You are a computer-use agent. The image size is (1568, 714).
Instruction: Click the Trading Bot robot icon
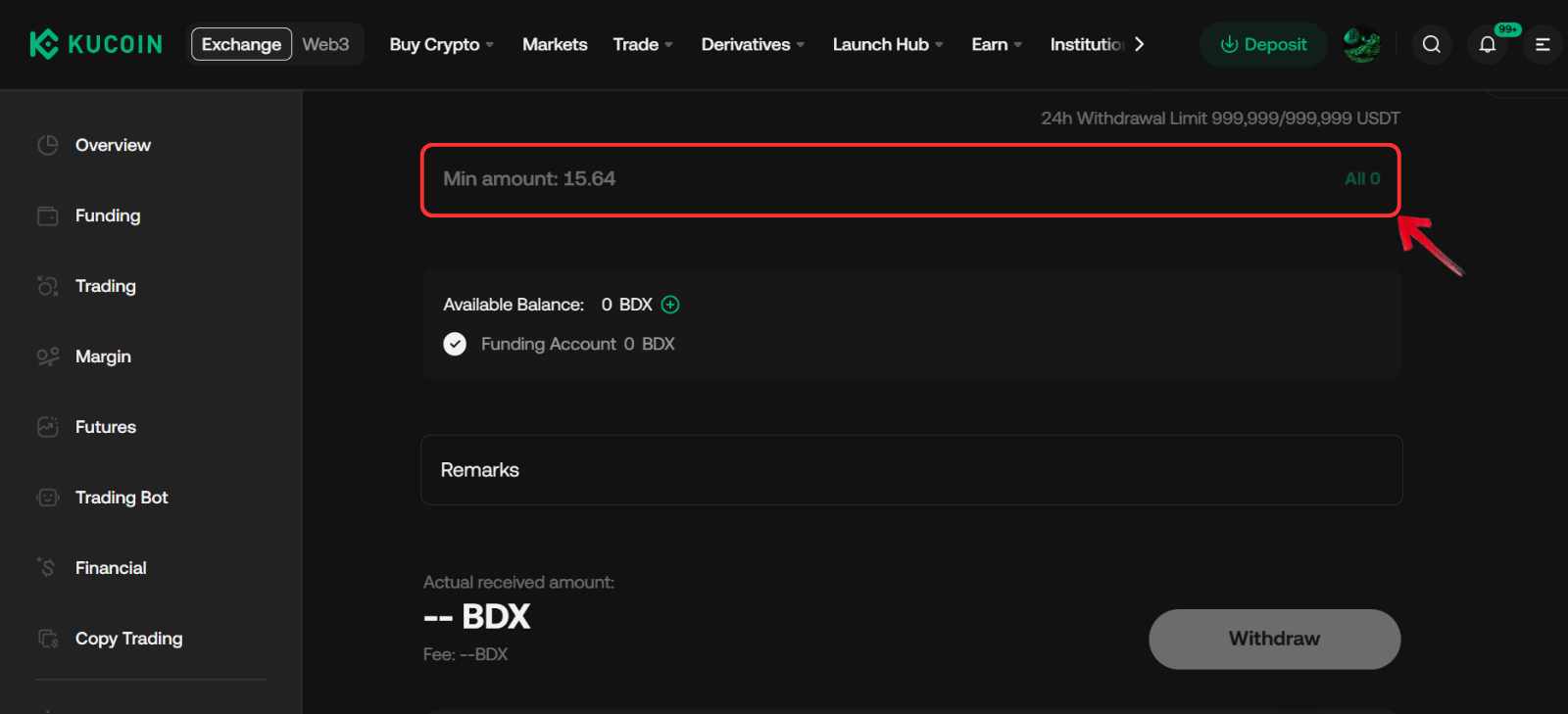[48, 498]
